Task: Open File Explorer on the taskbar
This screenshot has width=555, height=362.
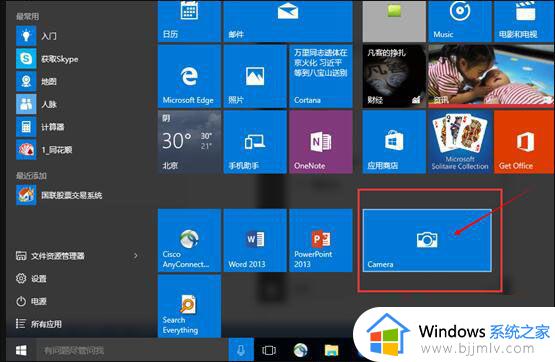Action: coord(332,350)
